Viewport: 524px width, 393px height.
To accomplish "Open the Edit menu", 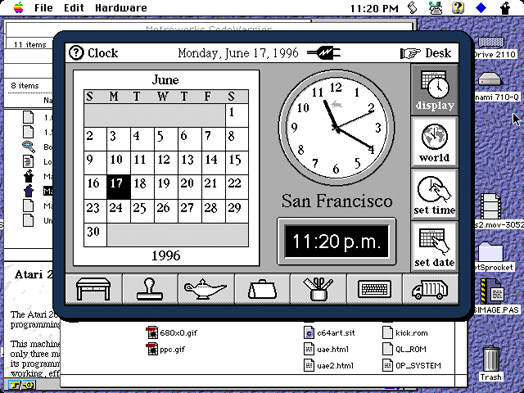I will click(x=74, y=8).
